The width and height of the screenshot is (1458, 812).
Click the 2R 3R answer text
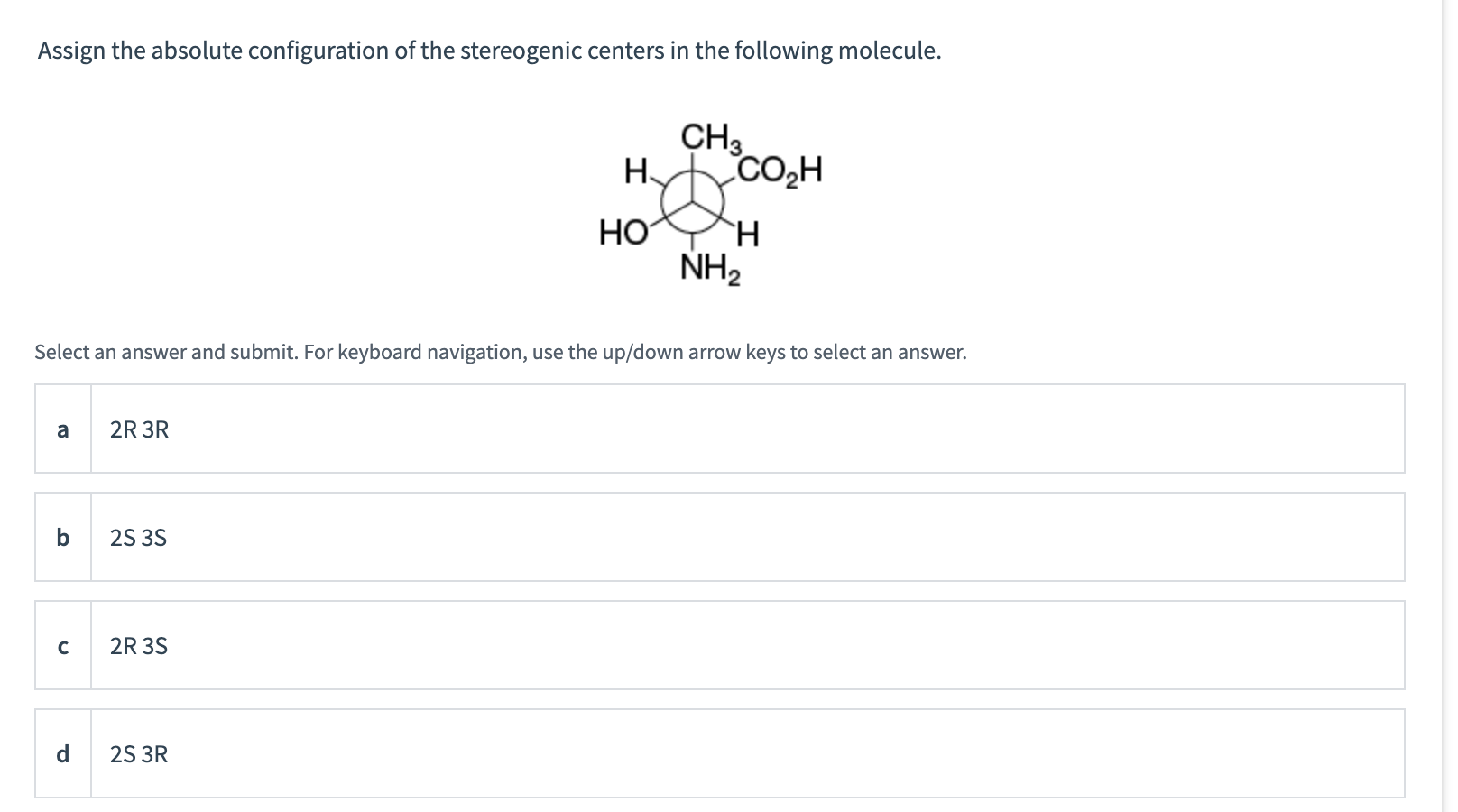point(138,430)
